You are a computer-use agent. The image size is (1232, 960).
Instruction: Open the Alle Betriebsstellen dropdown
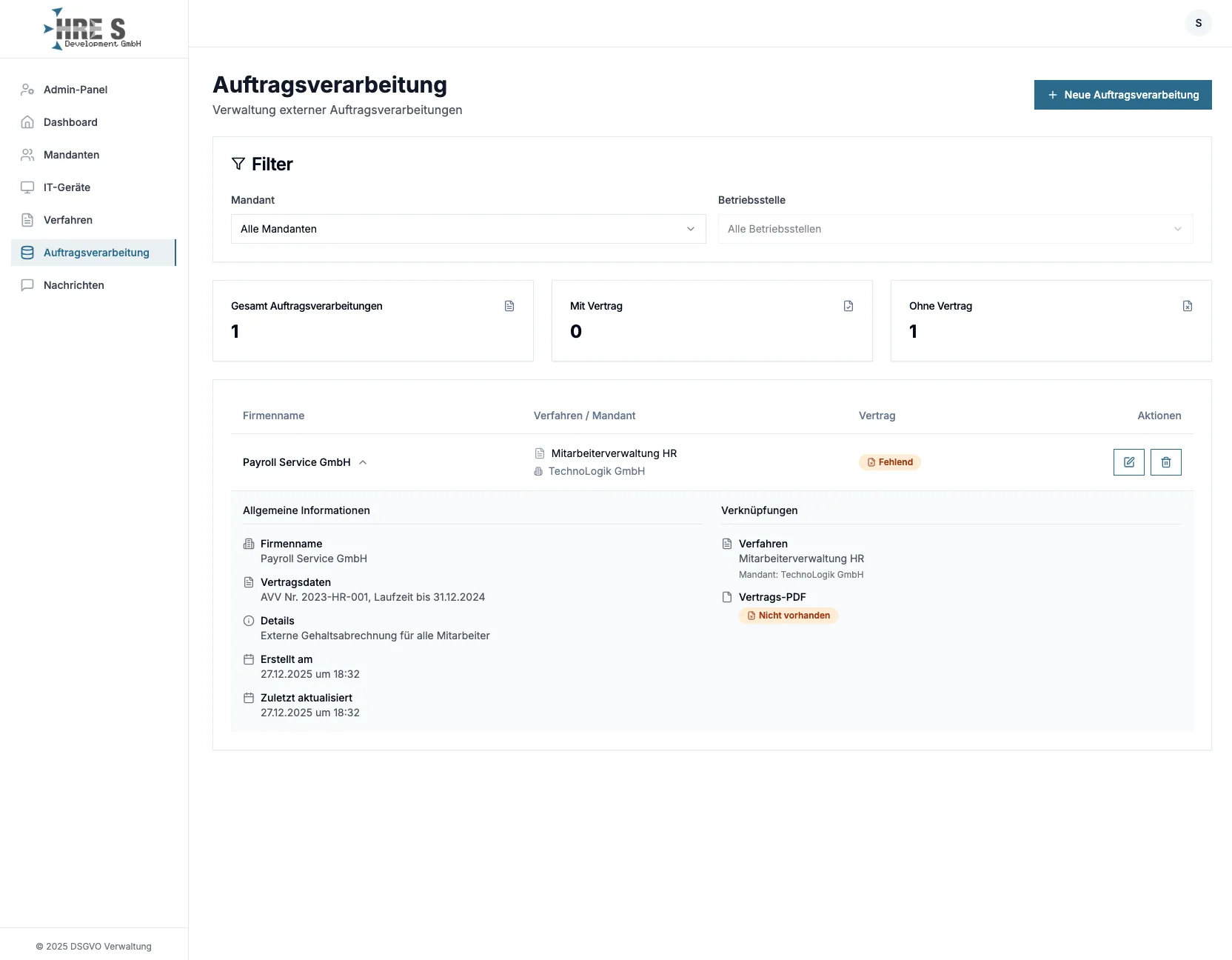(954, 229)
